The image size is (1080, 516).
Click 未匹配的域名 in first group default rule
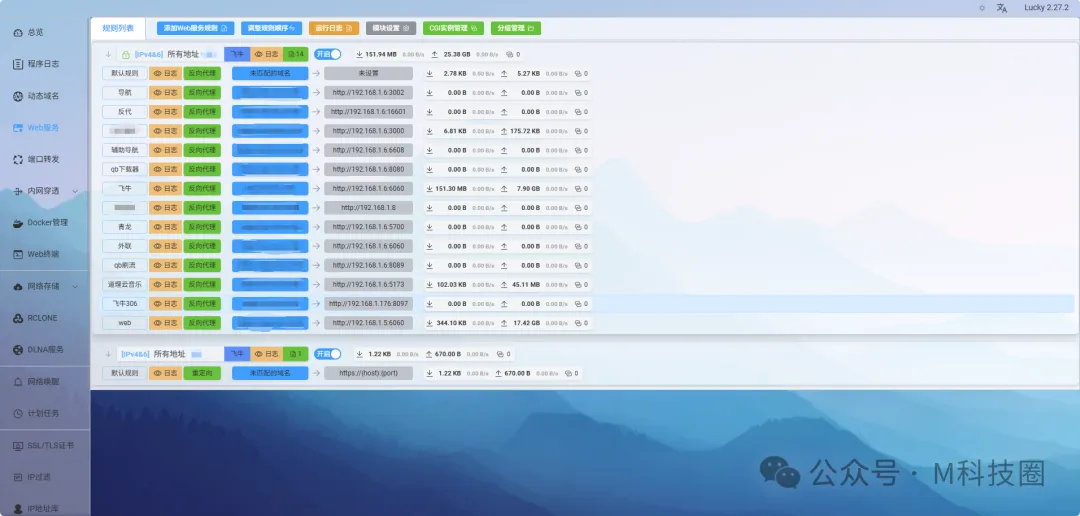click(270, 73)
